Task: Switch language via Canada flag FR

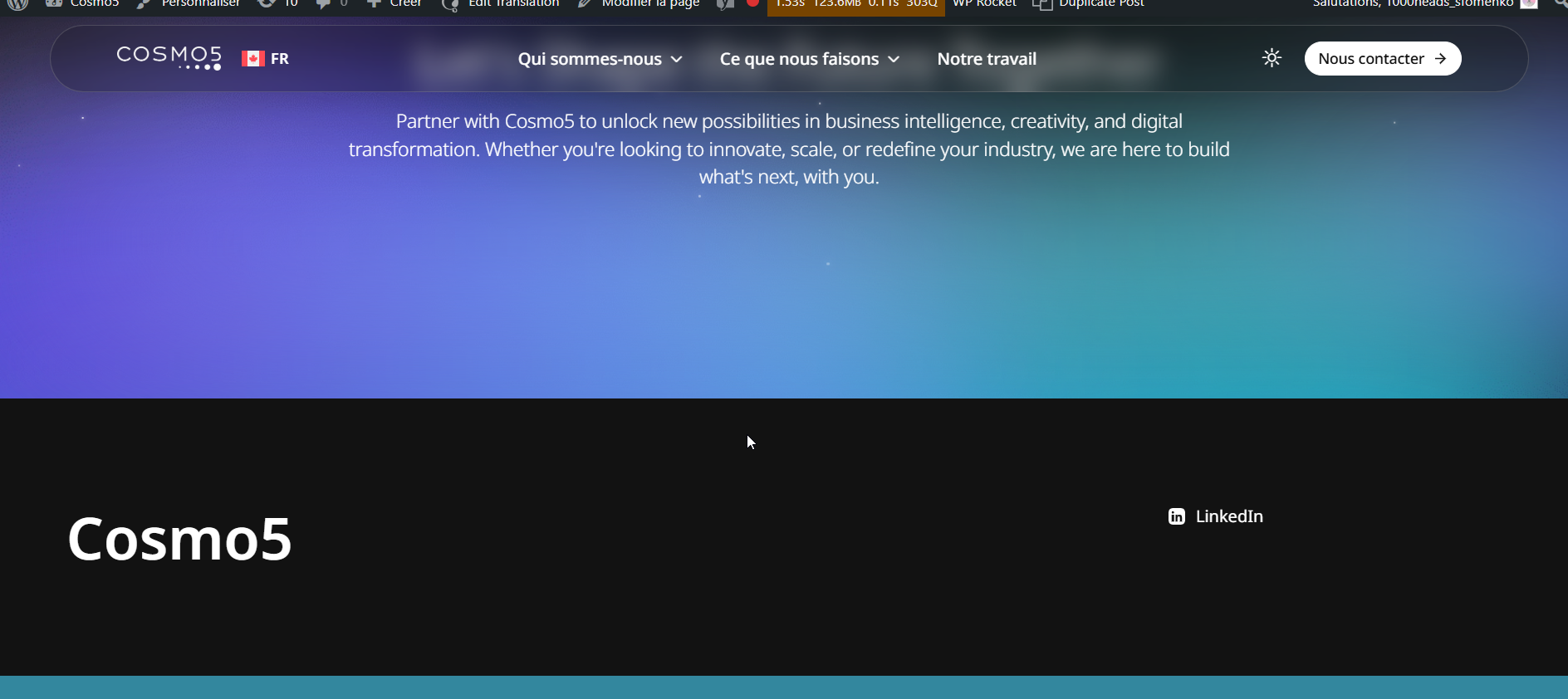Action: 266,59
